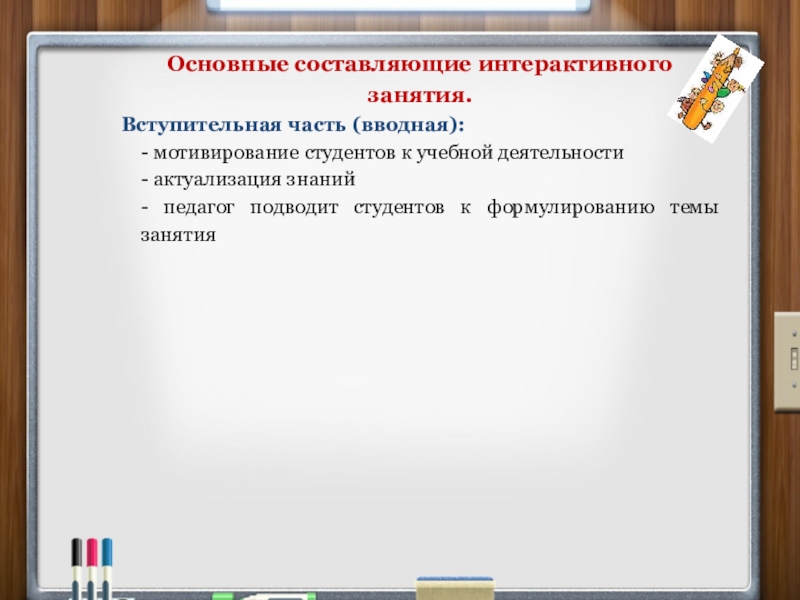Screen dimensions: 800x600
Task: Click the word 'занятия' under the last bullet
Action: [178, 235]
